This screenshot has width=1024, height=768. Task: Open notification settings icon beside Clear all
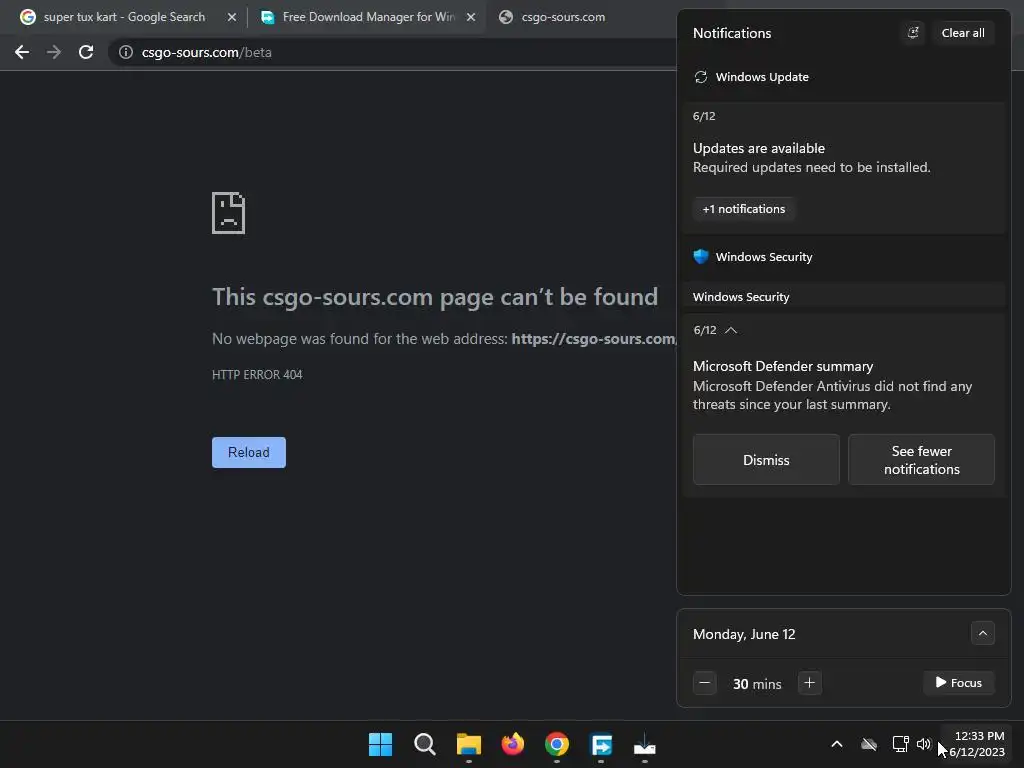(913, 33)
